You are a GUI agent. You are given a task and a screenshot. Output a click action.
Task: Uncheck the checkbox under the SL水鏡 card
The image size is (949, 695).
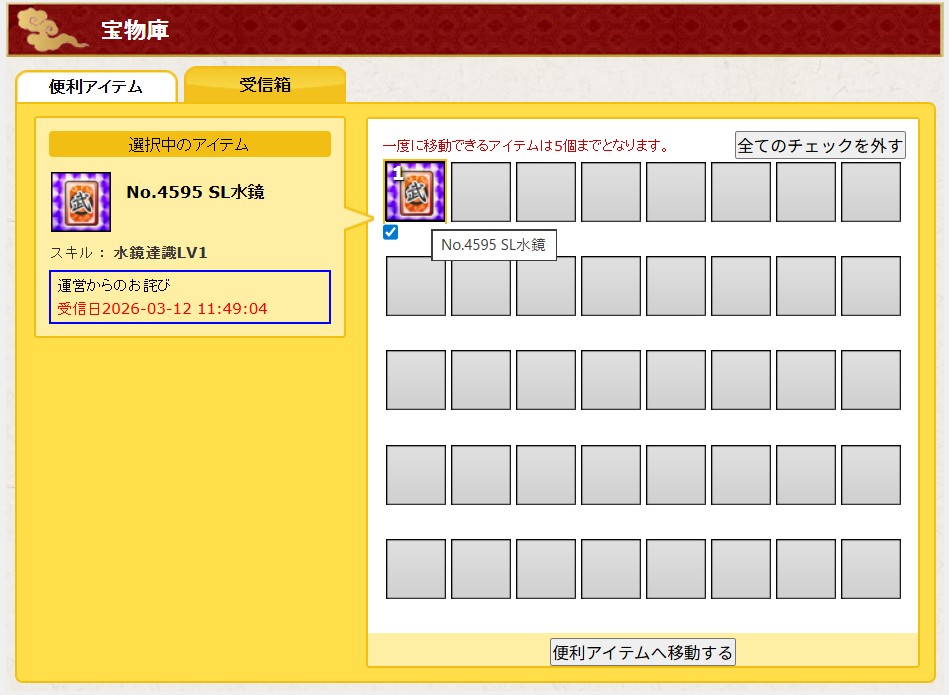point(391,232)
